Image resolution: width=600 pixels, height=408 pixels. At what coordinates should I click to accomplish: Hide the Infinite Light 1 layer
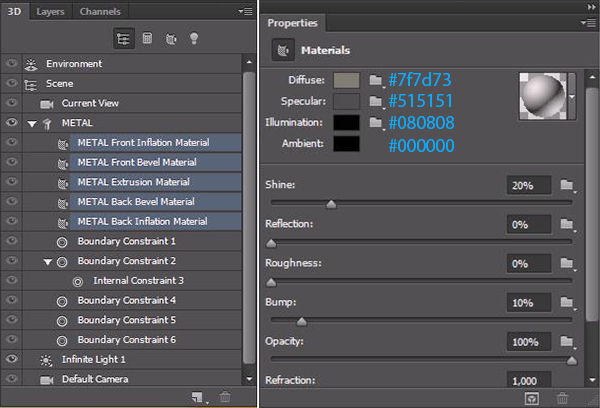[x=12, y=359]
